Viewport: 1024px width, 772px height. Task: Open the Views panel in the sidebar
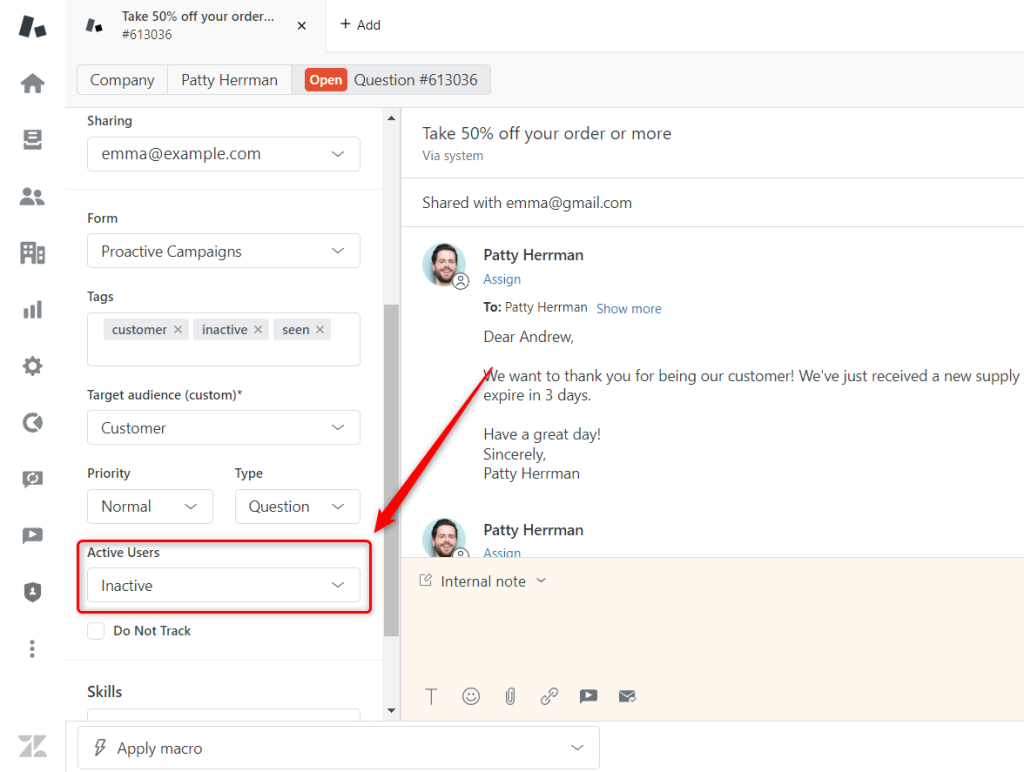point(31,140)
